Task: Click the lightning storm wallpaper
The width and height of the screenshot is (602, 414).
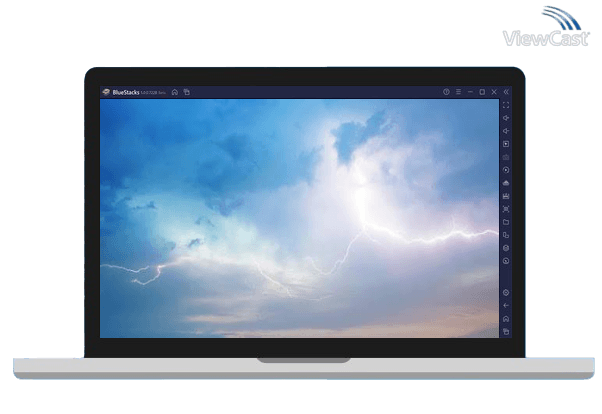Action: (298, 218)
